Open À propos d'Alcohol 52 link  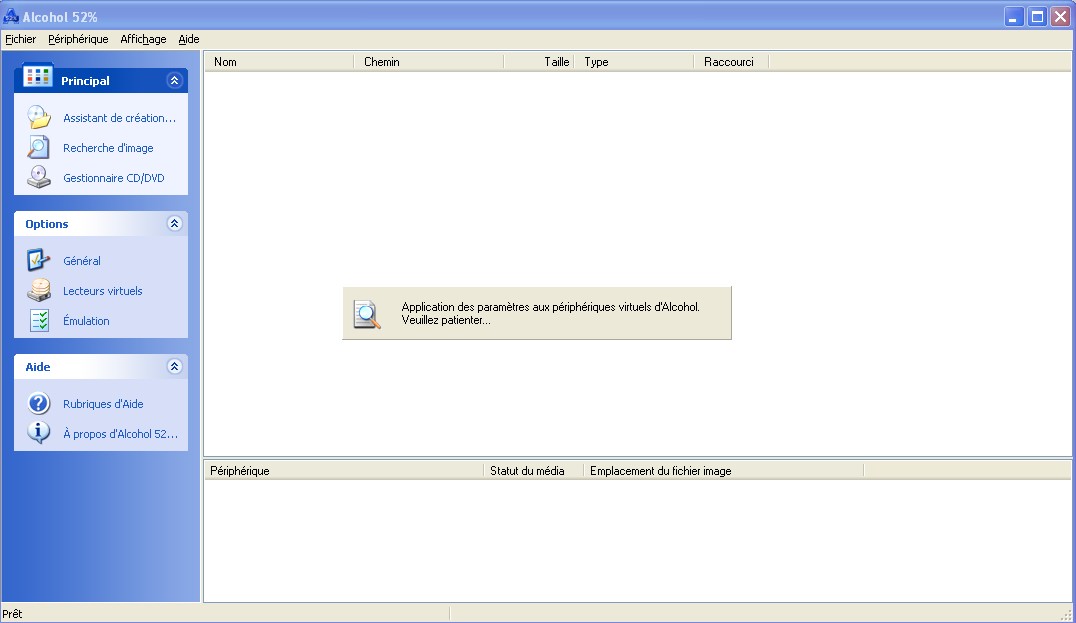point(121,434)
